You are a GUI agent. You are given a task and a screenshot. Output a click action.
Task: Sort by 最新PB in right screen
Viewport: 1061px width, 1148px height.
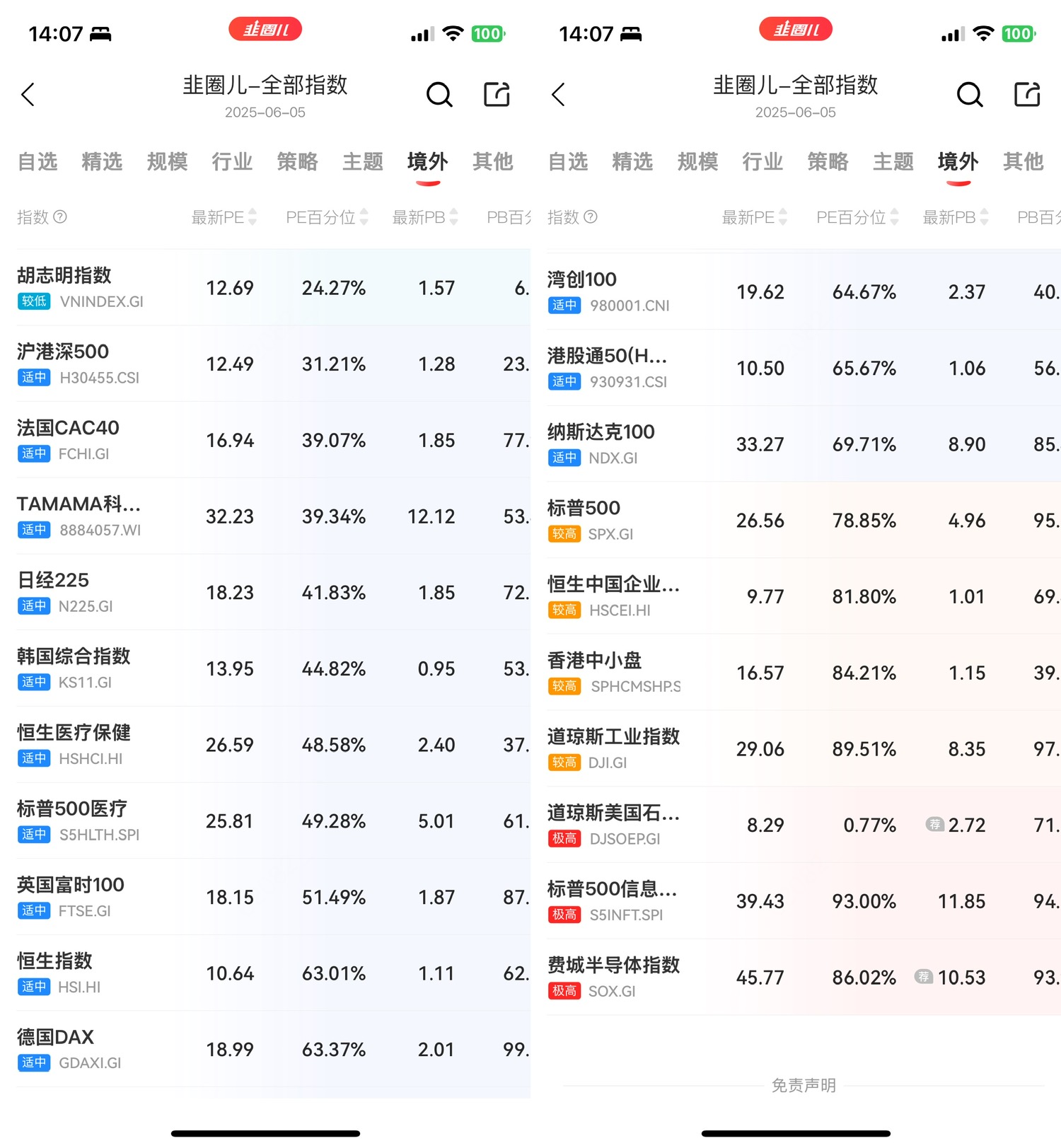pyautogui.click(x=956, y=217)
